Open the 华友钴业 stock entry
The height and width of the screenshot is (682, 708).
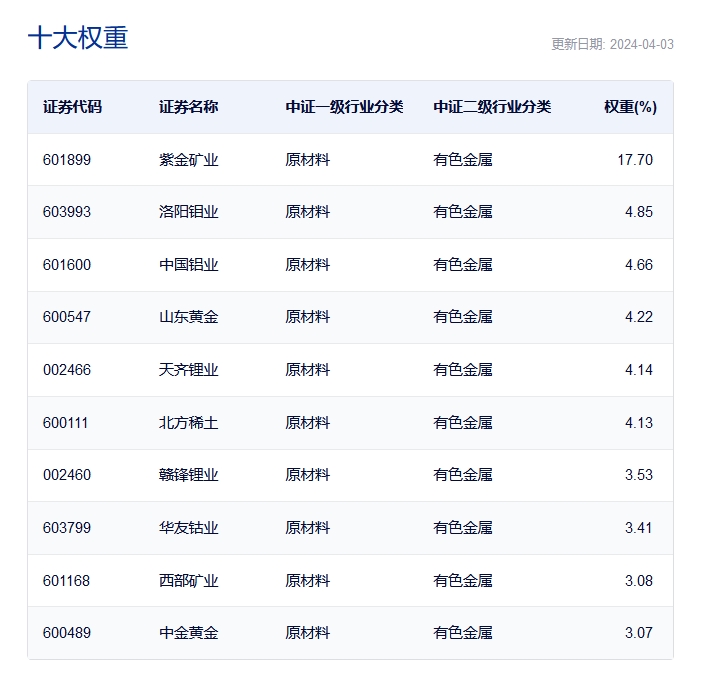188,528
